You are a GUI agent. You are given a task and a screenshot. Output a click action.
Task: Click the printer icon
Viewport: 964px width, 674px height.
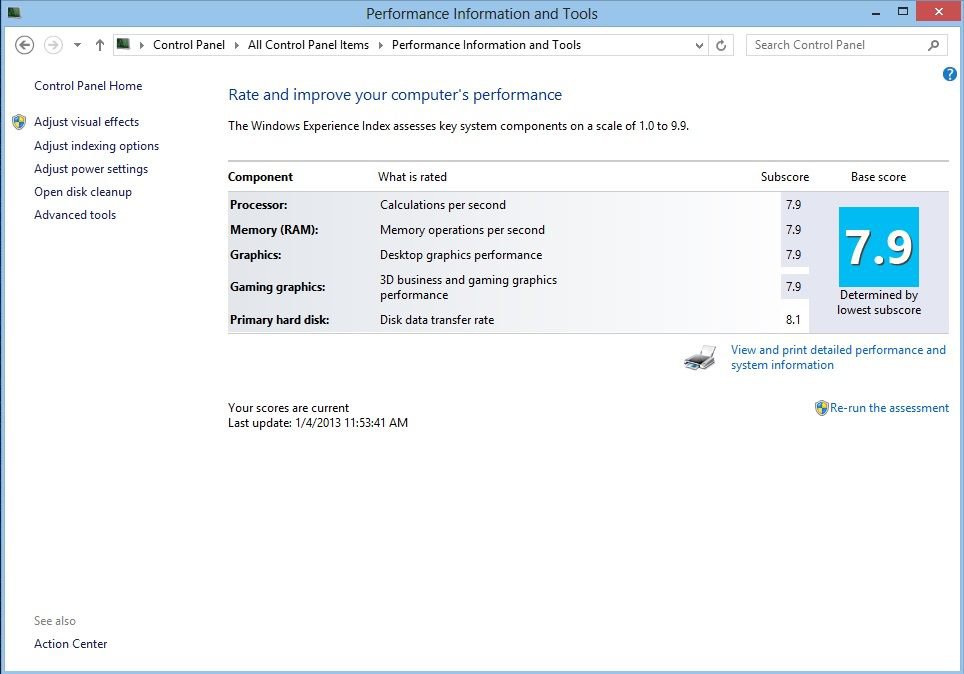[x=700, y=357]
